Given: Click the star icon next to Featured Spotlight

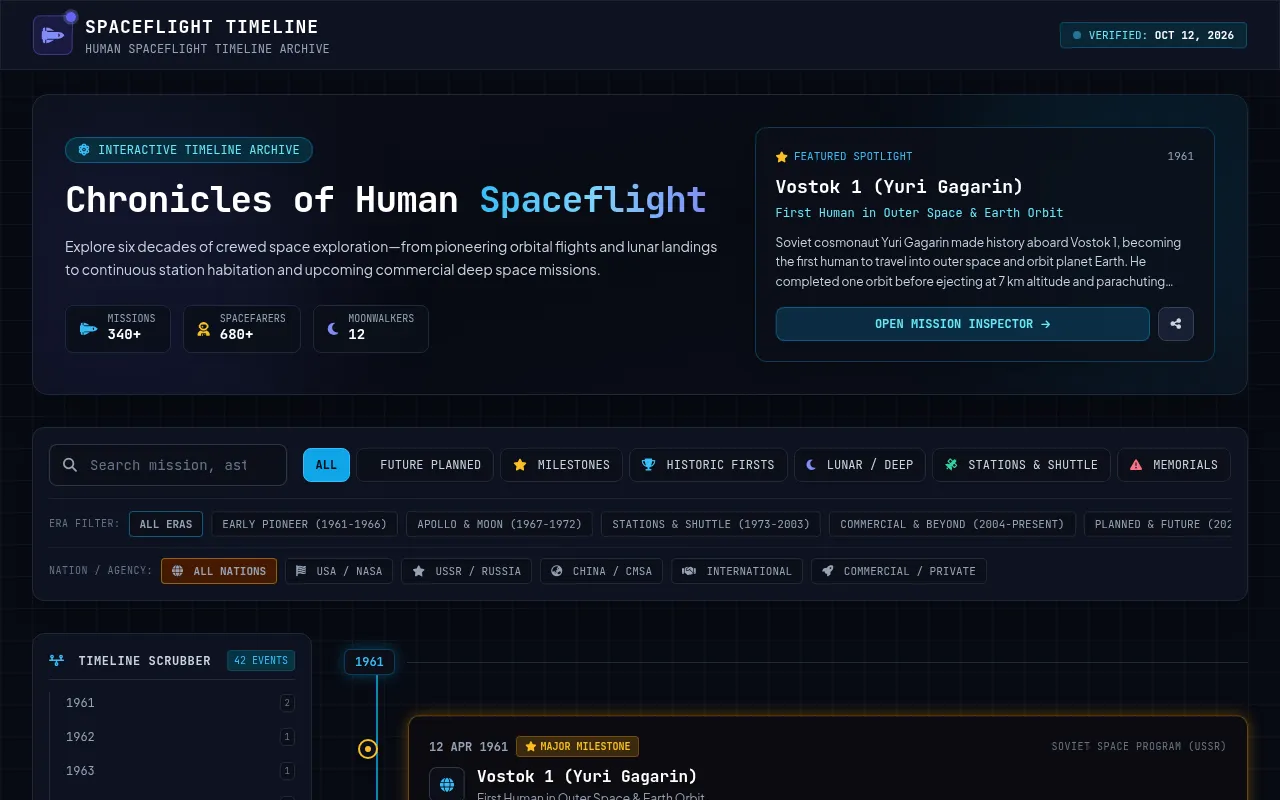Looking at the screenshot, I should (782, 157).
